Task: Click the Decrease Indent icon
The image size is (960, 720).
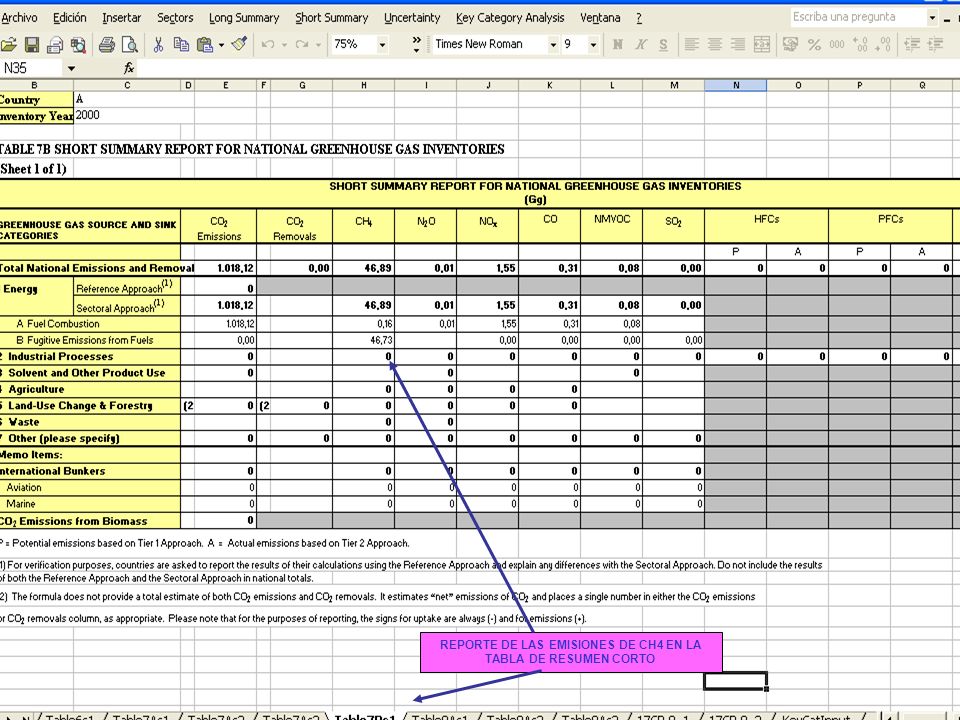Action: click(912, 44)
